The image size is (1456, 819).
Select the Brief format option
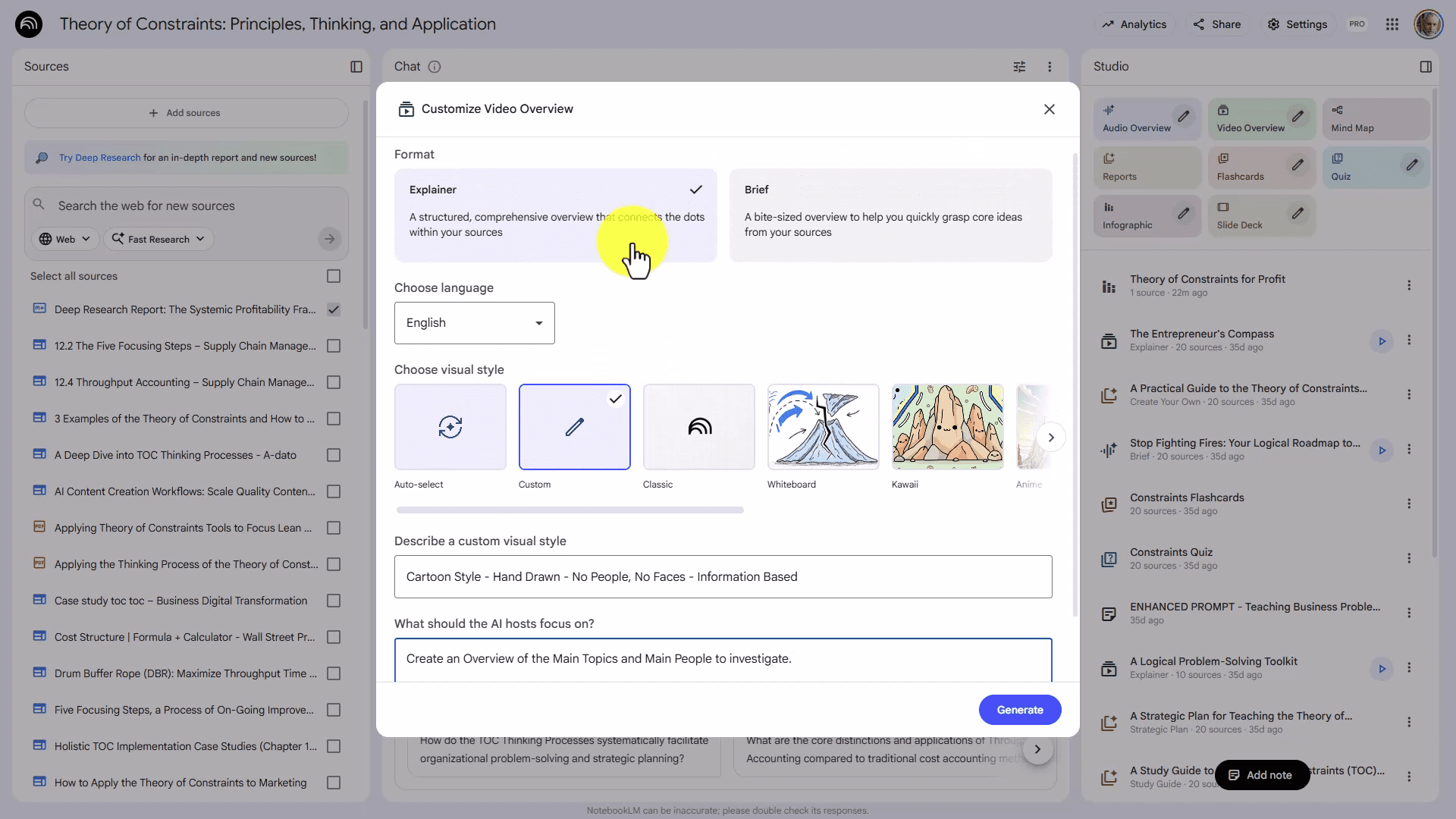(890, 215)
